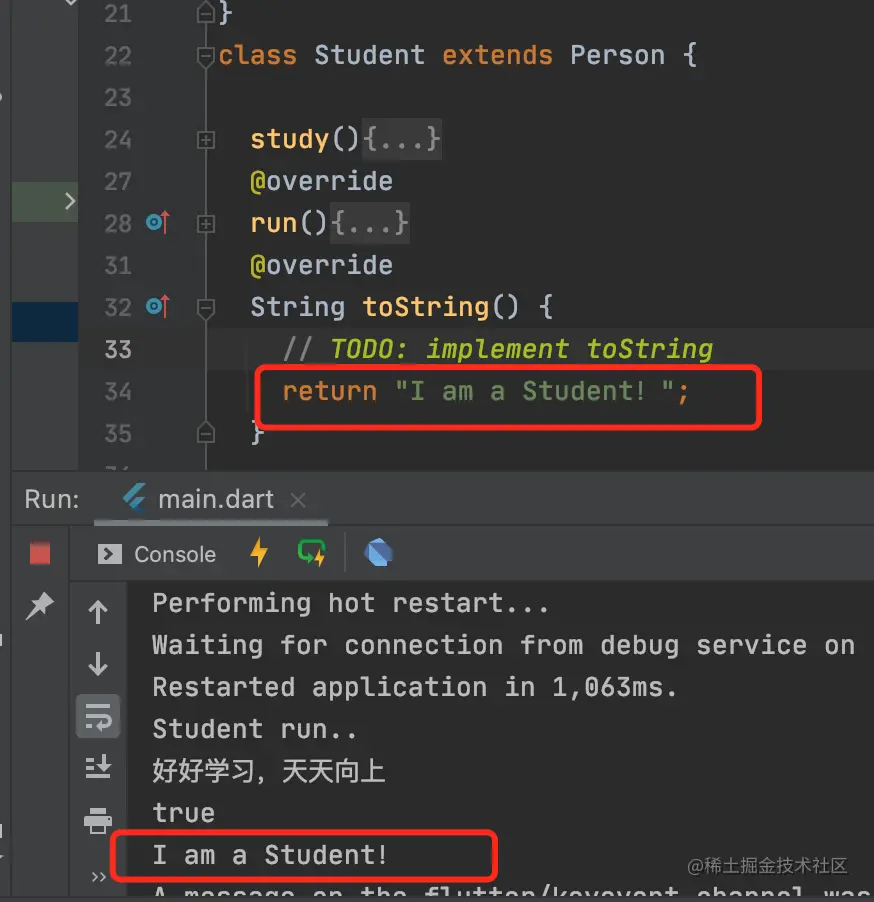Image resolution: width=874 pixels, height=902 pixels.
Task: Click 'true' console output line
Action: (x=184, y=813)
